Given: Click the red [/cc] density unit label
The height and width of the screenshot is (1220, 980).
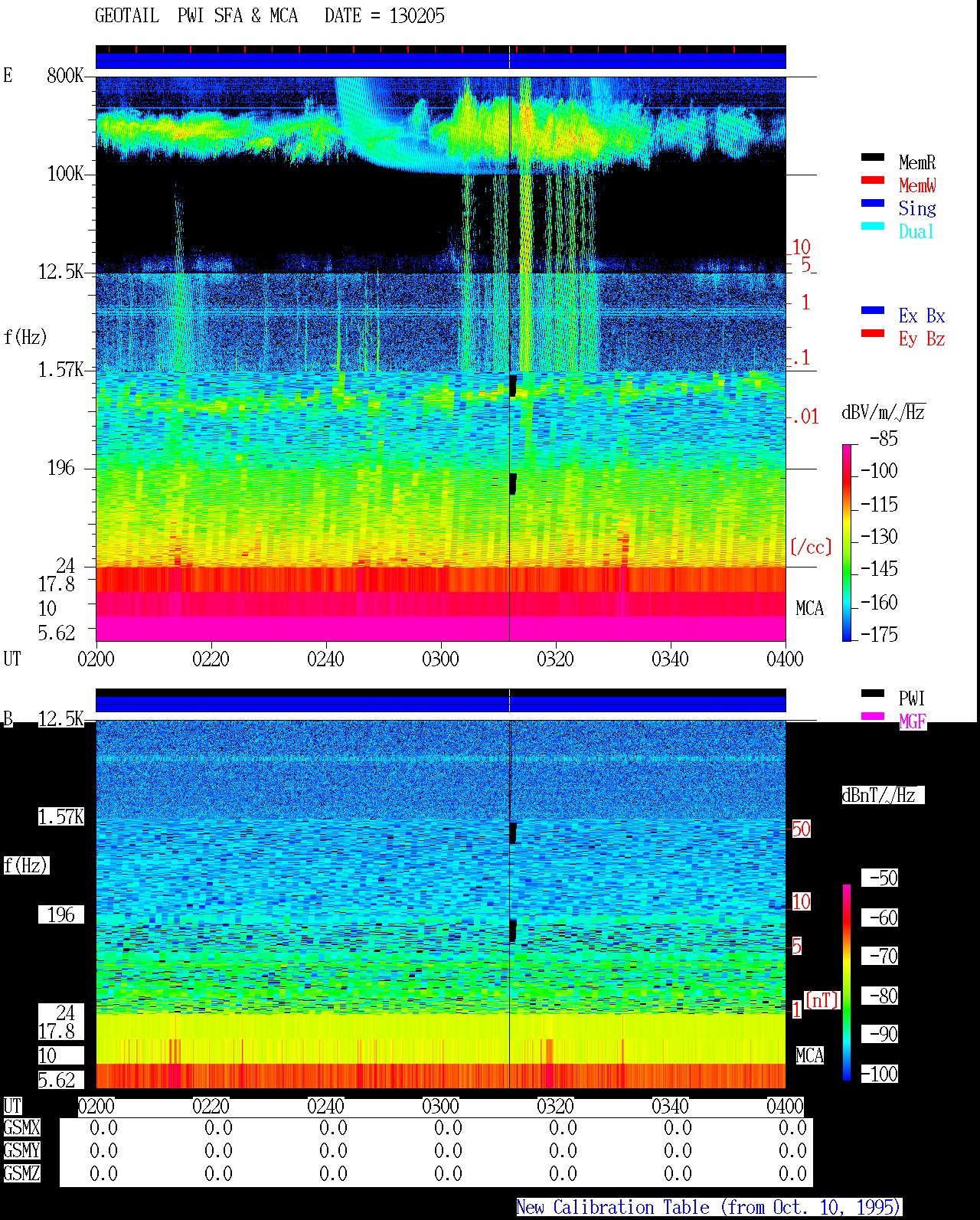Looking at the screenshot, I should coord(811,547).
